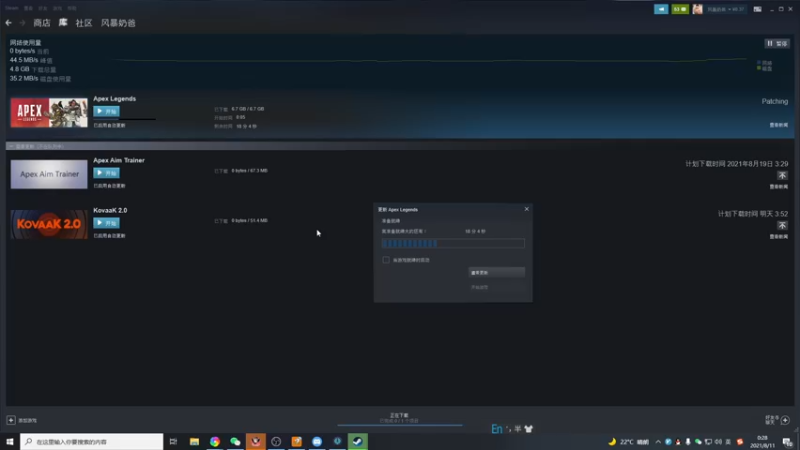This screenshot has height=450, width=800.
Task: Tick the checkbox in the update dialog
Action: pos(386,260)
